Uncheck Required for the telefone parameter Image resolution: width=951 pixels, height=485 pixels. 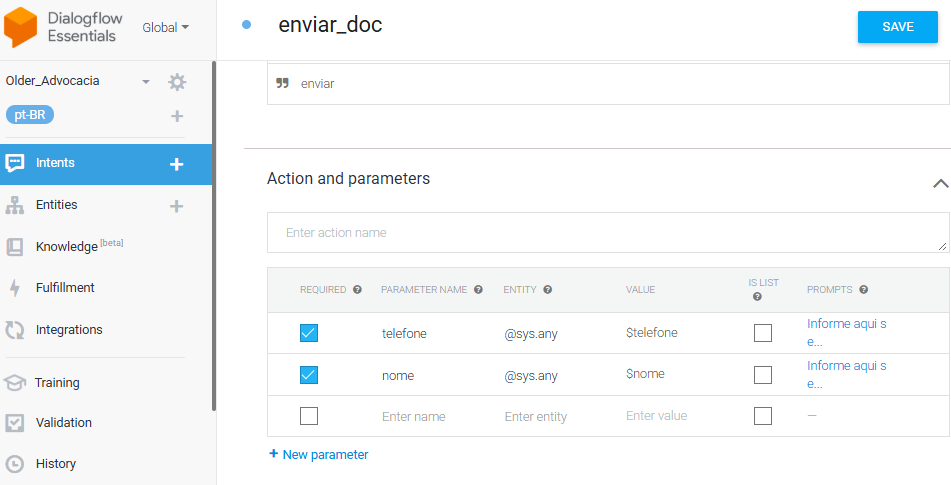309,333
